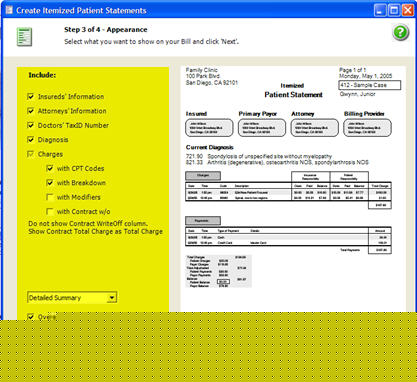Click the 412 - Sample Case box in preview

pyautogui.click(x=369, y=85)
